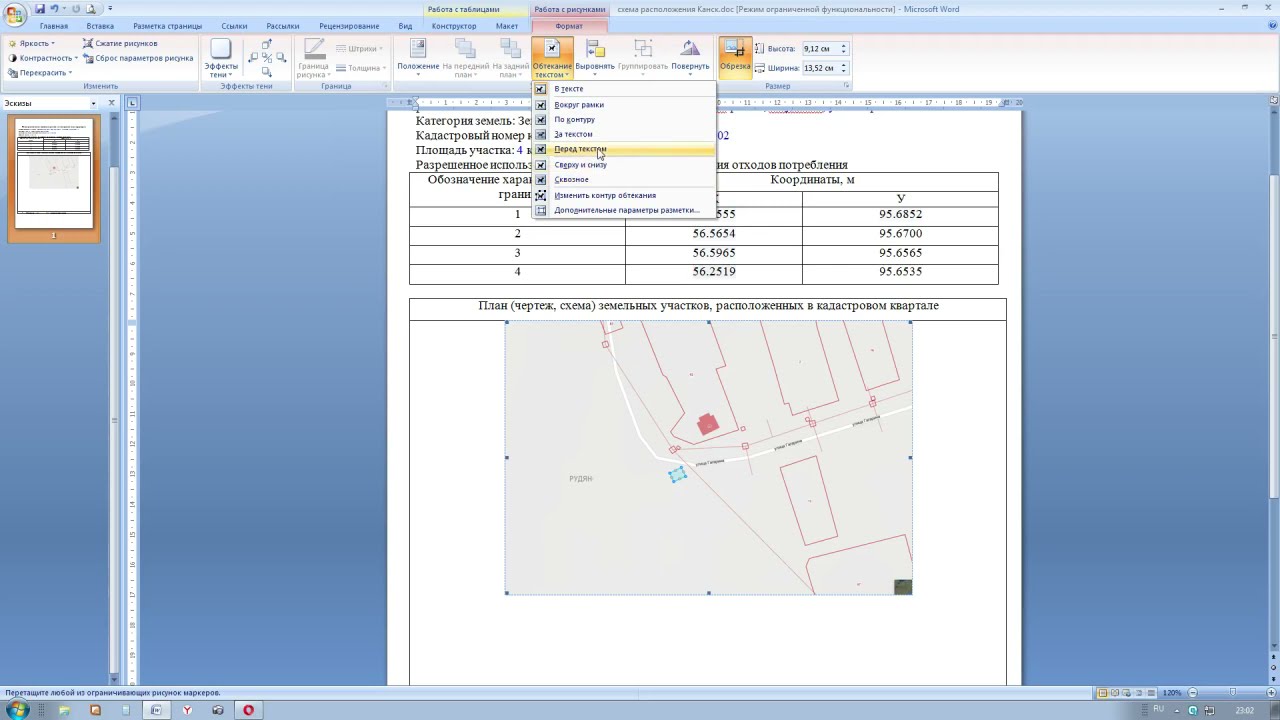Select Сверху и снизу wrapping option
1280x720 pixels.
[624, 164]
